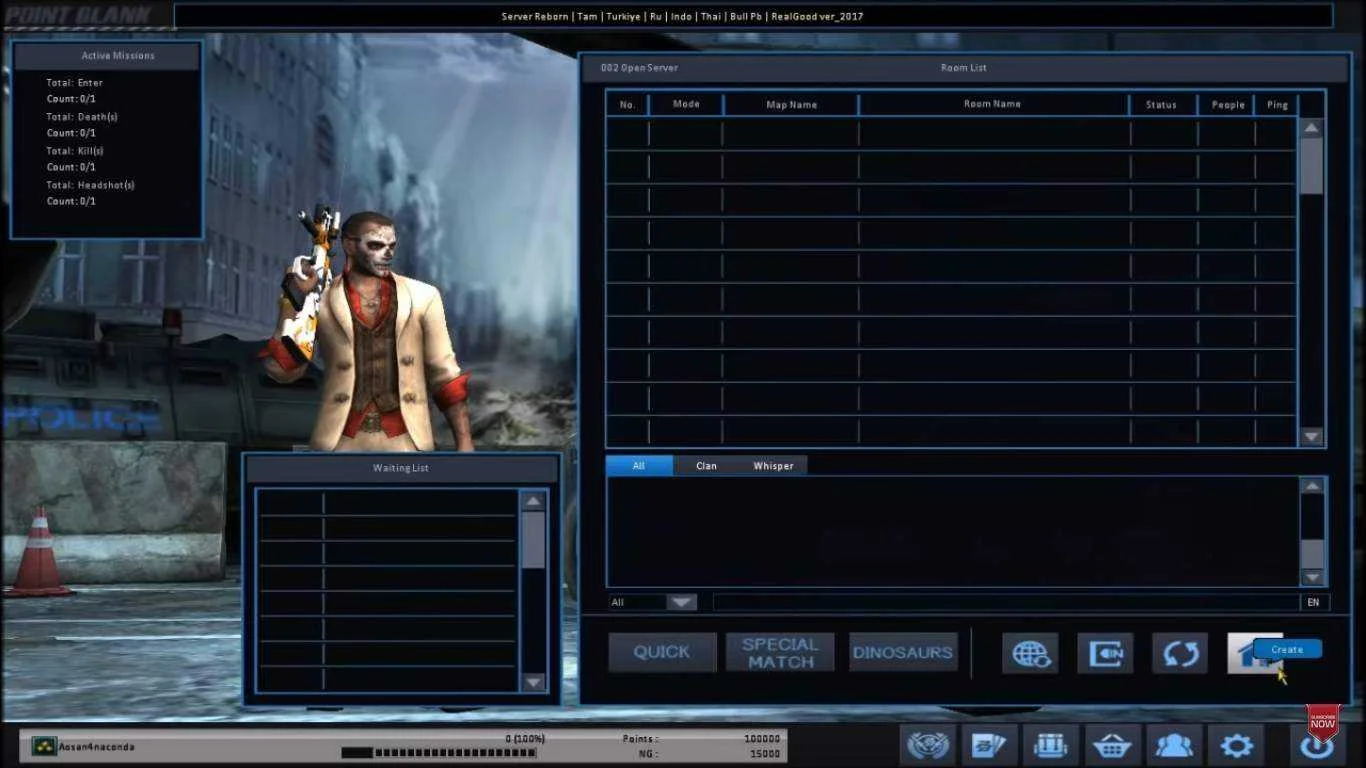Click the room list scrollbar thumb
The width and height of the screenshot is (1366, 768).
click(1311, 166)
